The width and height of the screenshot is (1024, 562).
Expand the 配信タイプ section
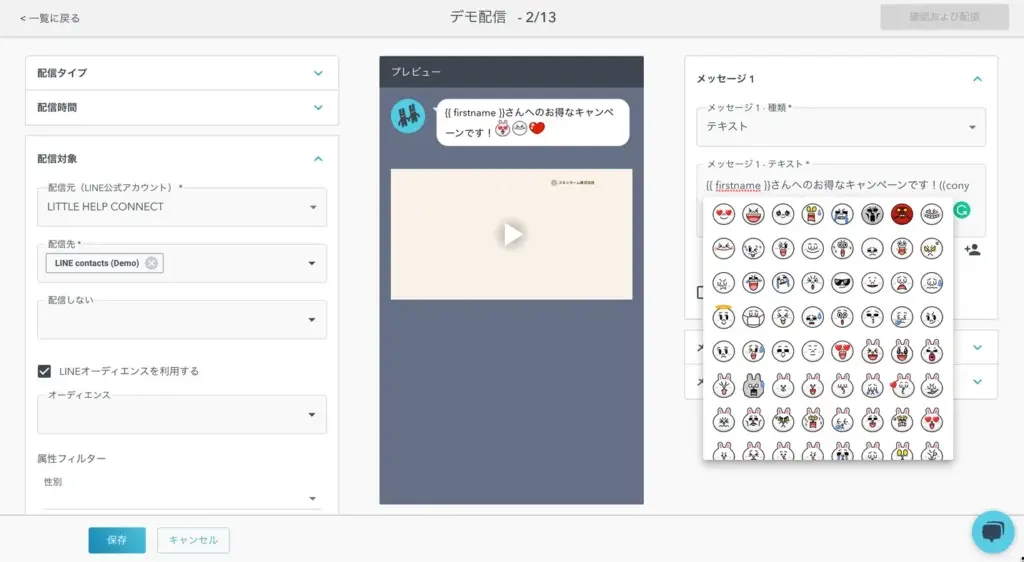coord(318,73)
